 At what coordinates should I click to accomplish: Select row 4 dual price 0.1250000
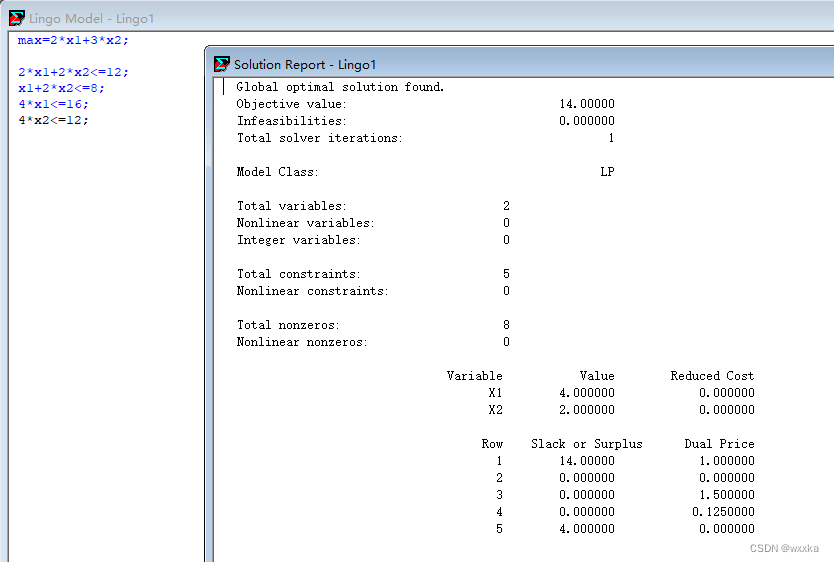(723, 512)
